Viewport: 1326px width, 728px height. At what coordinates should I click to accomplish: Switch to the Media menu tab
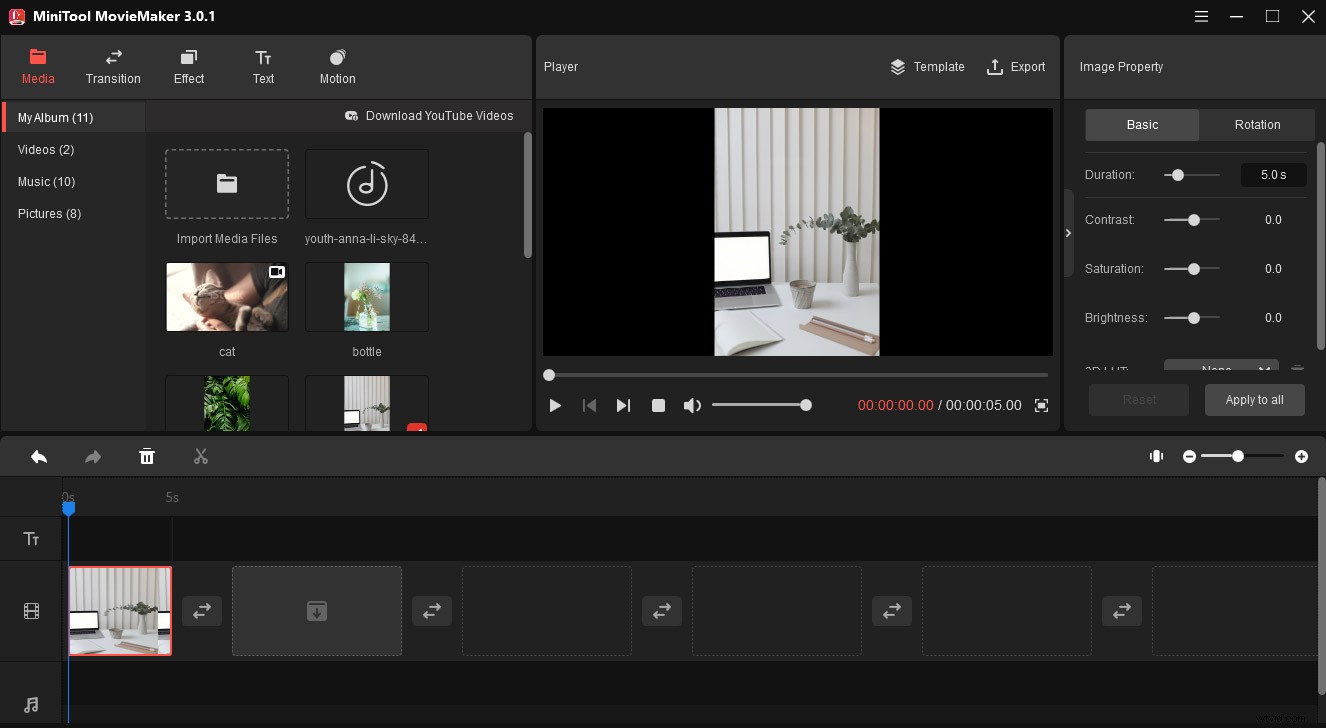(x=38, y=66)
